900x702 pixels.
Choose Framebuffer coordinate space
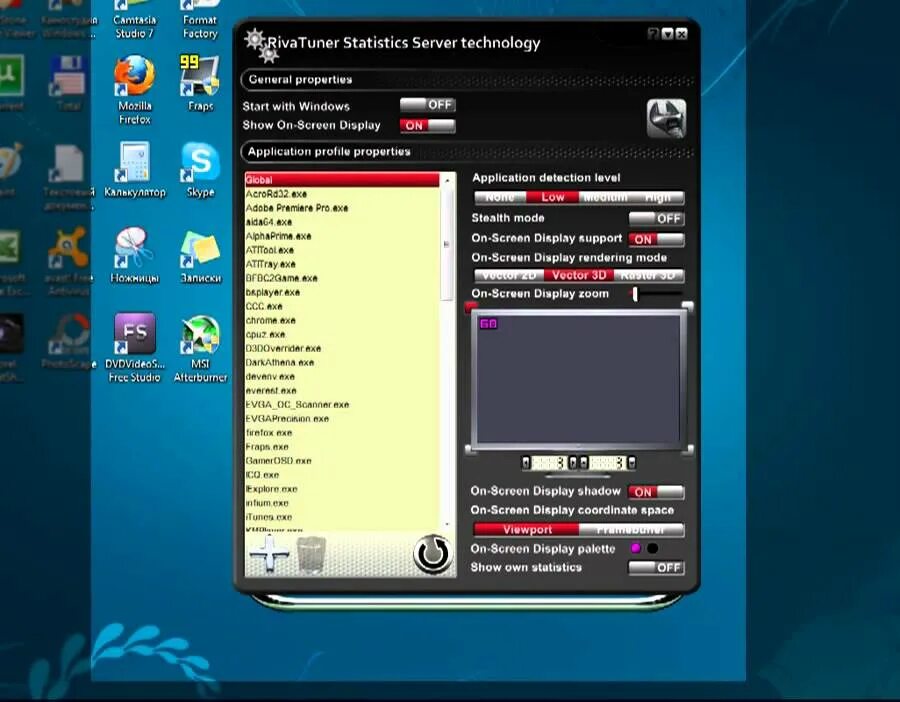coord(631,530)
